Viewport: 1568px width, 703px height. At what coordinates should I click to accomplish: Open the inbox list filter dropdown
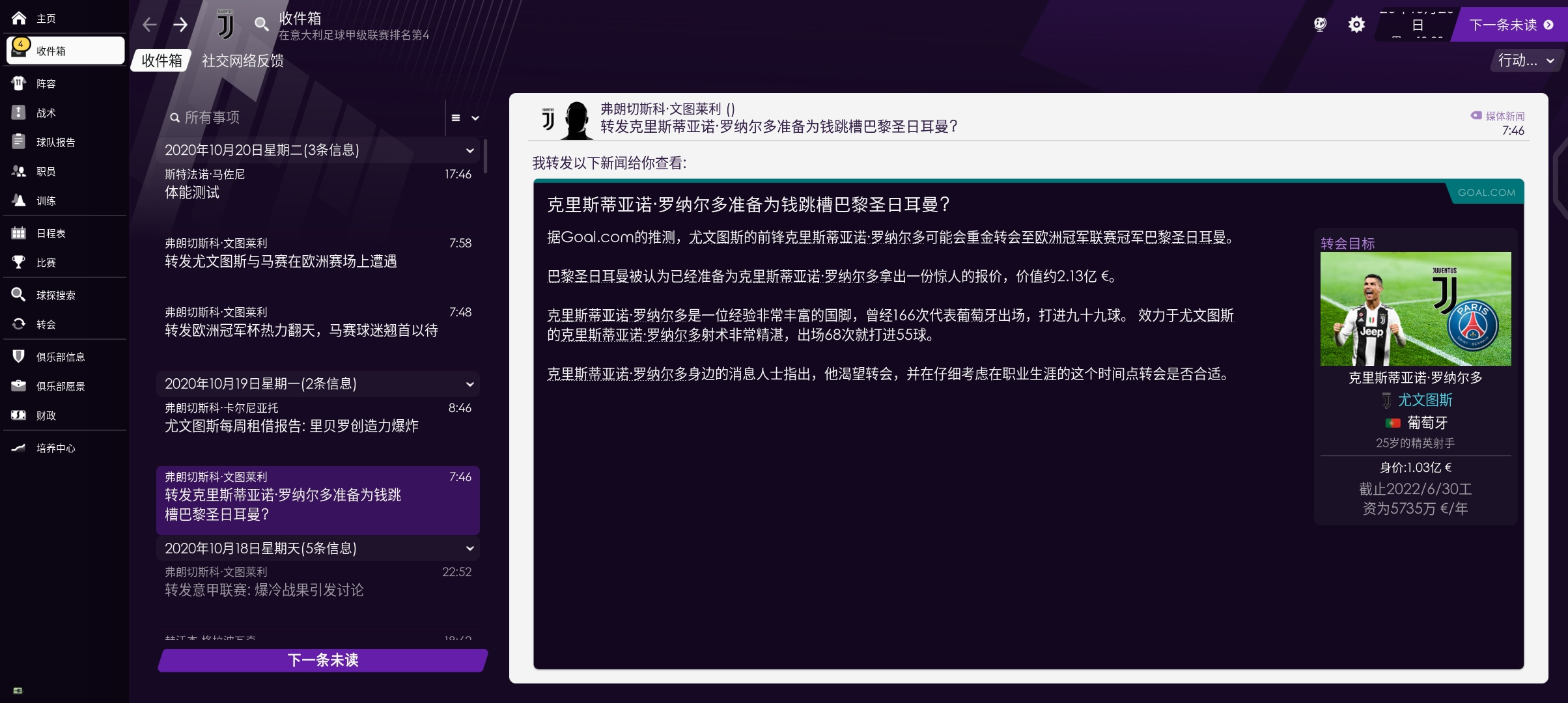point(465,118)
